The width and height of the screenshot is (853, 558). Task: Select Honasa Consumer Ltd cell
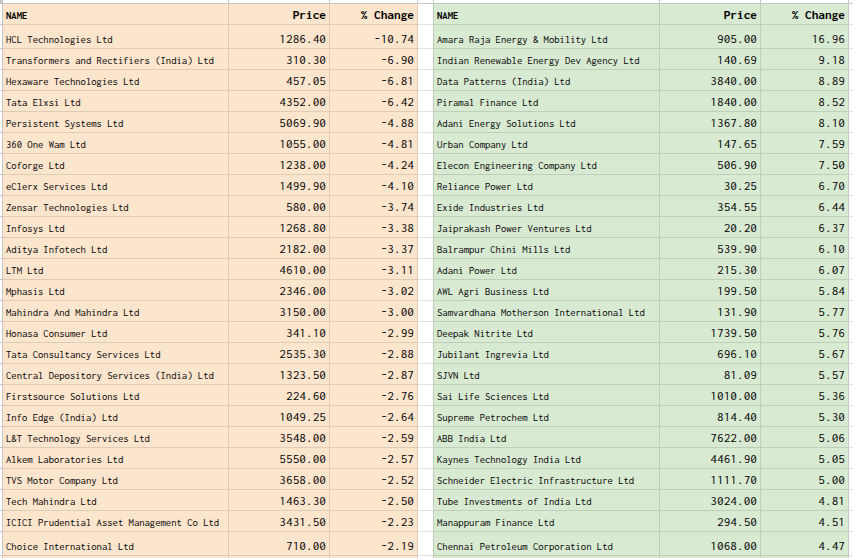[115, 333]
